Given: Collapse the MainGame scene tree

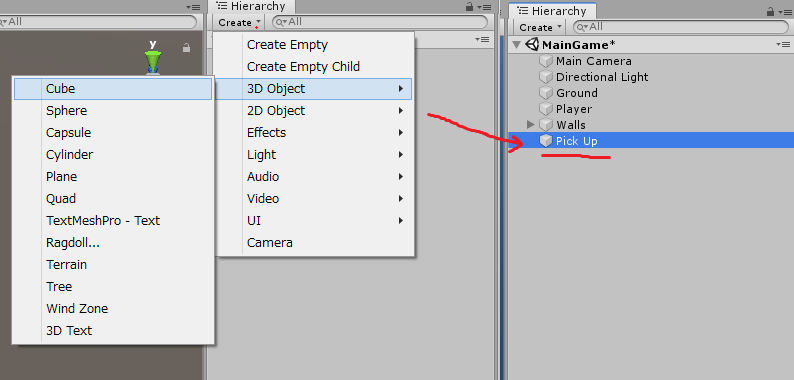Looking at the screenshot, I should click(517, 45).
